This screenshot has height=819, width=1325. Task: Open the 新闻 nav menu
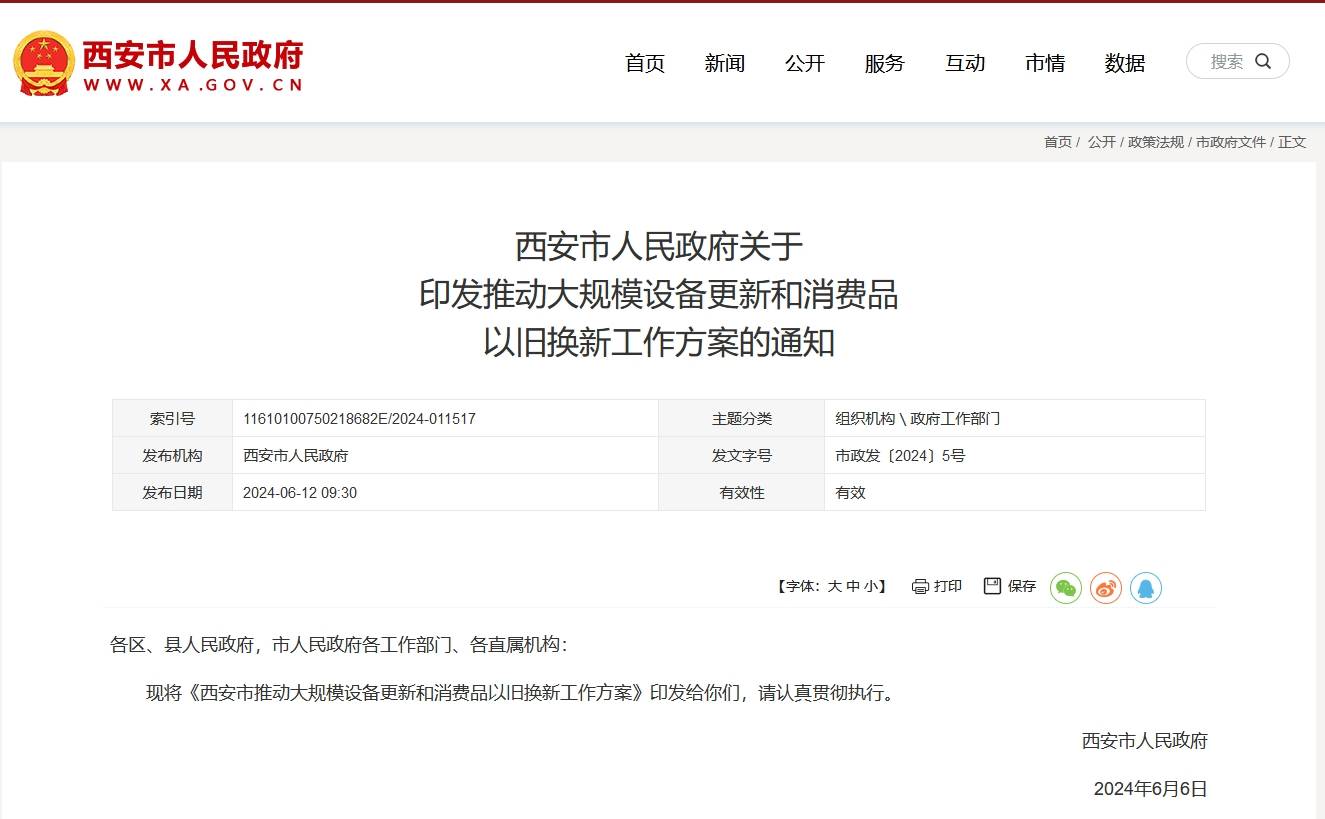pos(725,63)
